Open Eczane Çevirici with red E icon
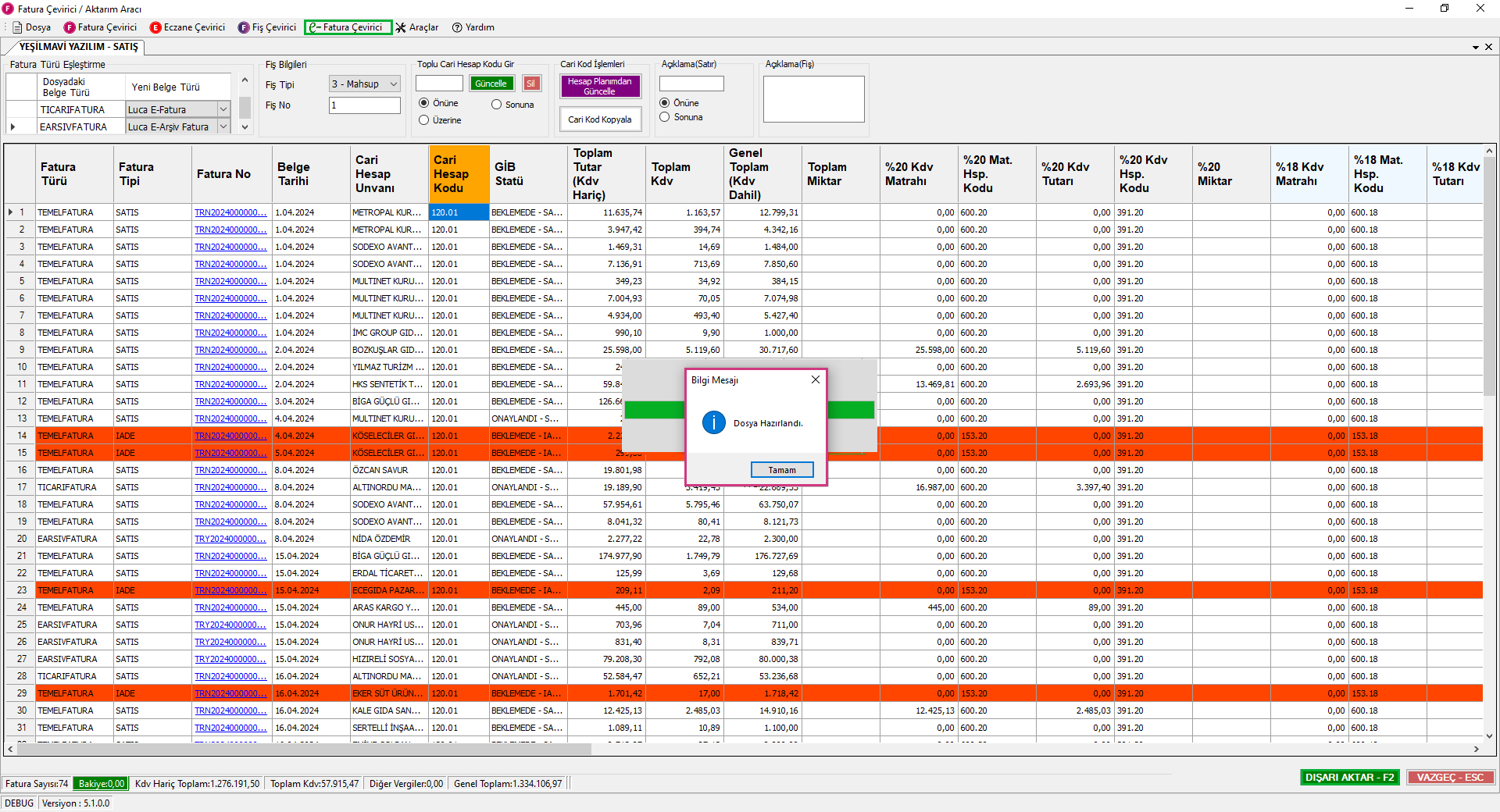The height and width of the screenshot is (812, 1500). pyautogui.click(x=155, y=27)
